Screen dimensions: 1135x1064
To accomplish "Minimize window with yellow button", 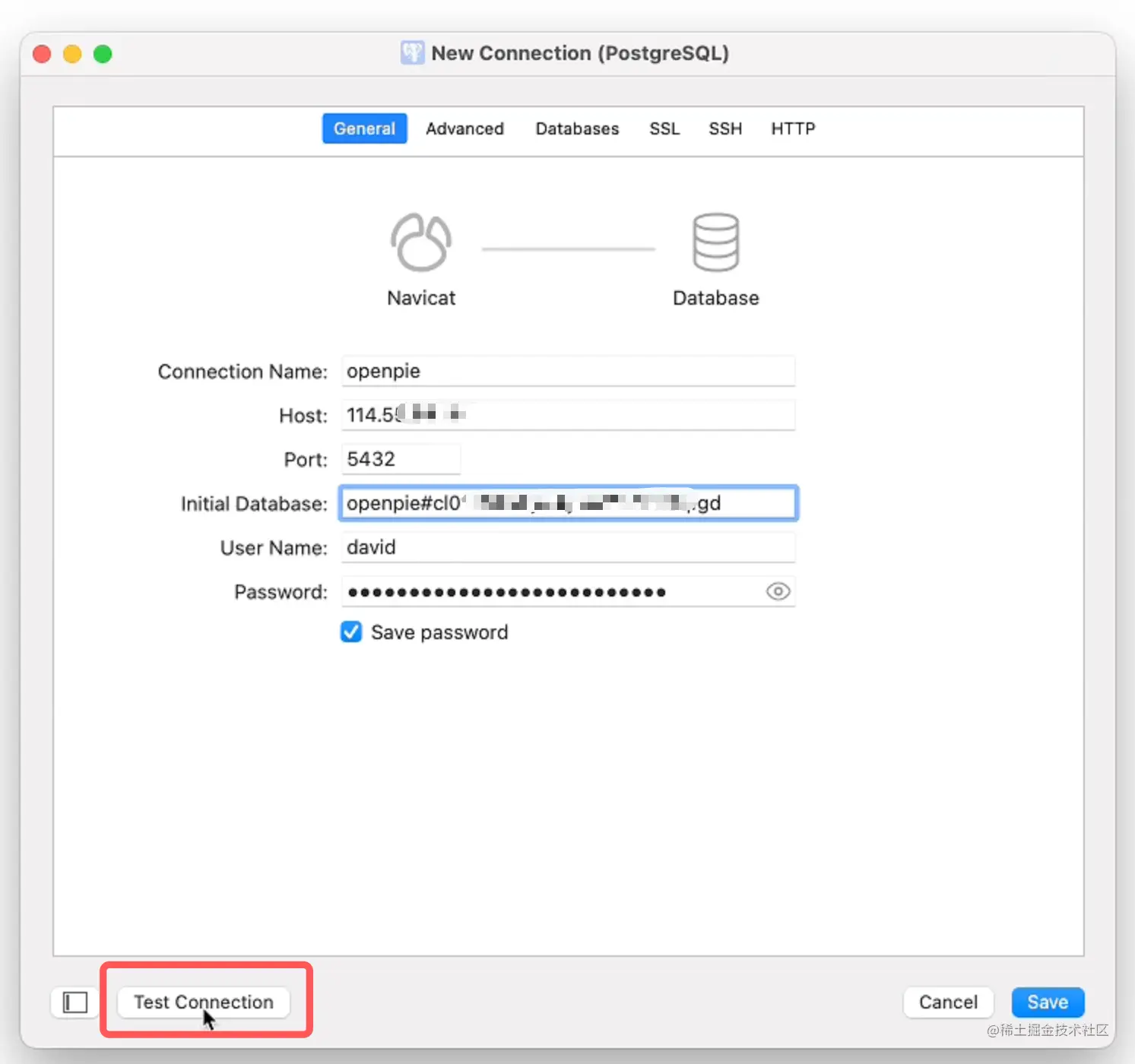I will coord(72,54).
